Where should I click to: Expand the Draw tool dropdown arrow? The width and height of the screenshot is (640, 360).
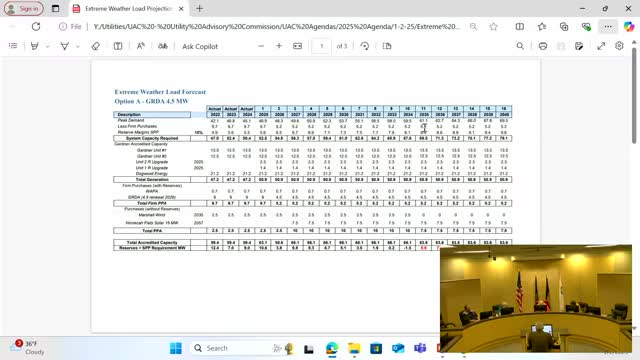pos(78,47)
